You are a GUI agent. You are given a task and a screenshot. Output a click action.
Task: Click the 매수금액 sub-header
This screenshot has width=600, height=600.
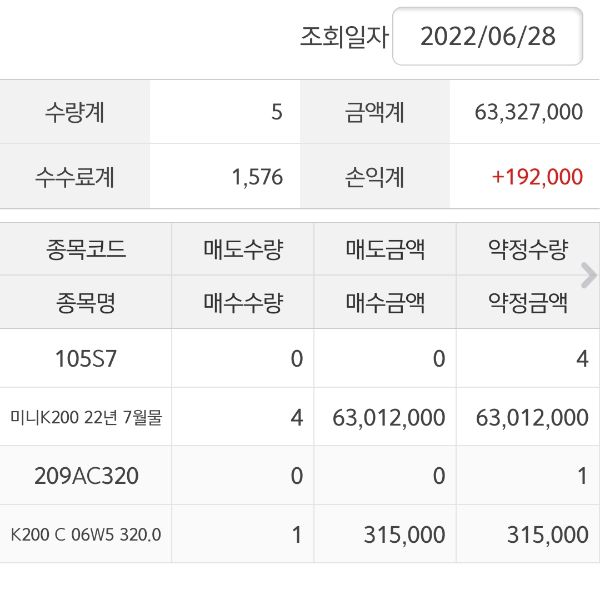[x=385, y=302]
